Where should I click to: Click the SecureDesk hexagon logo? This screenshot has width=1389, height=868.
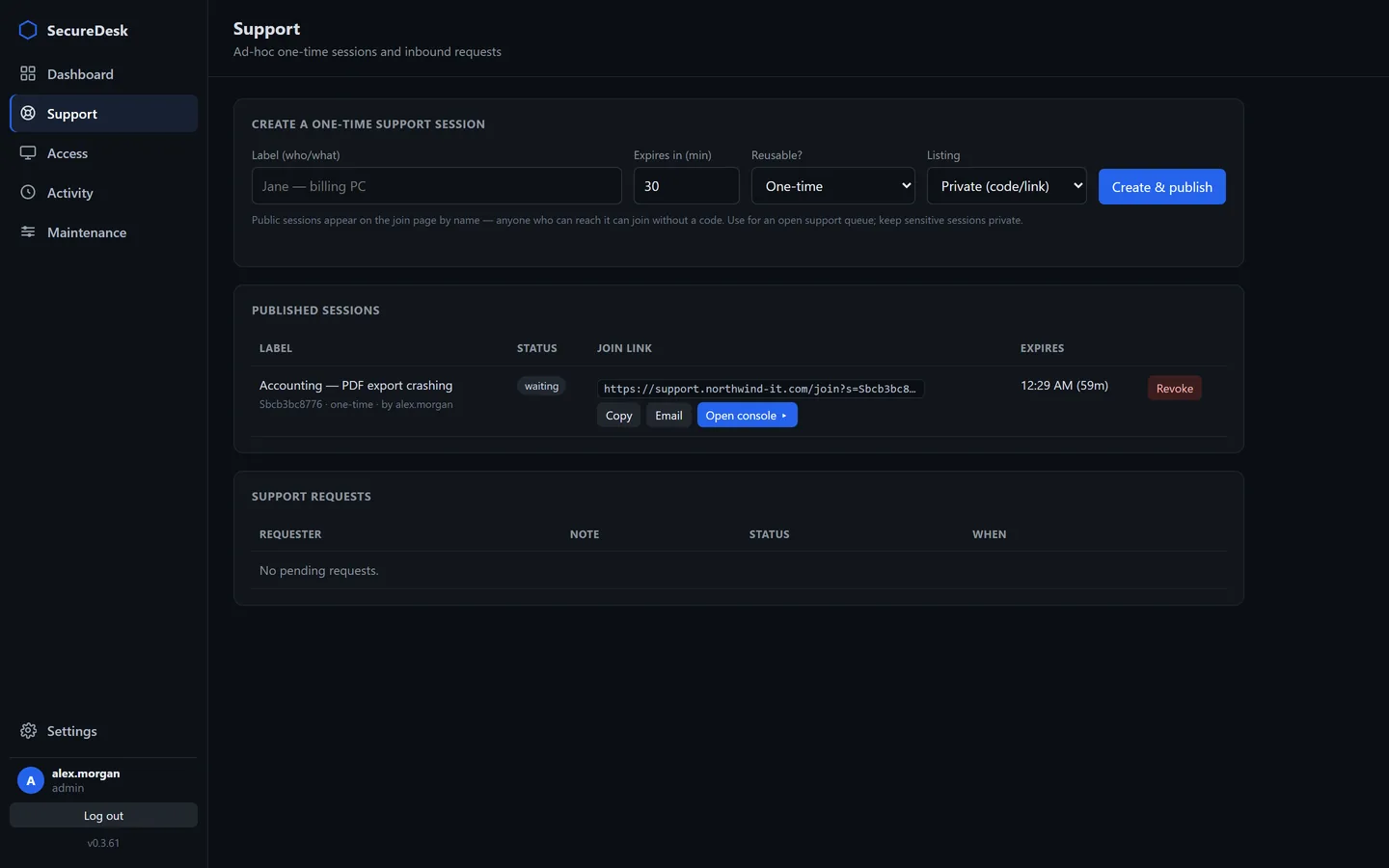(28, 30)
